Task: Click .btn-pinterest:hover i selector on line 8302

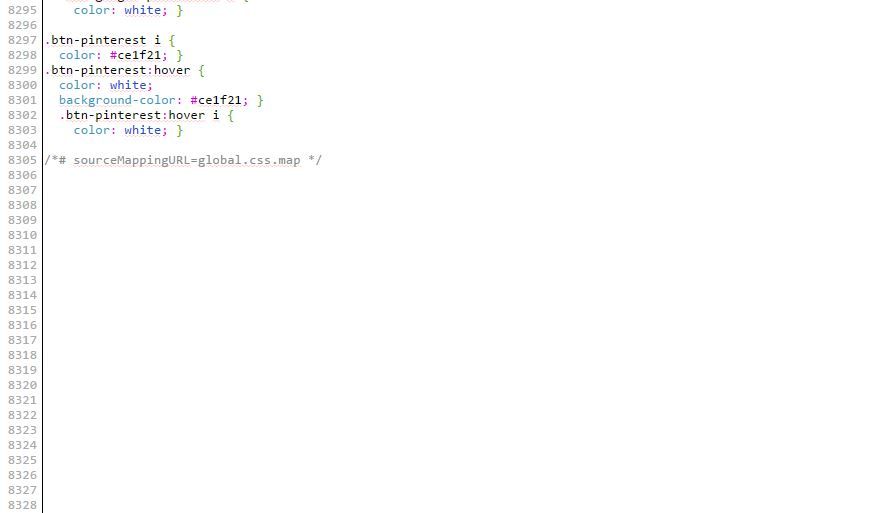Action: point(139,115)
